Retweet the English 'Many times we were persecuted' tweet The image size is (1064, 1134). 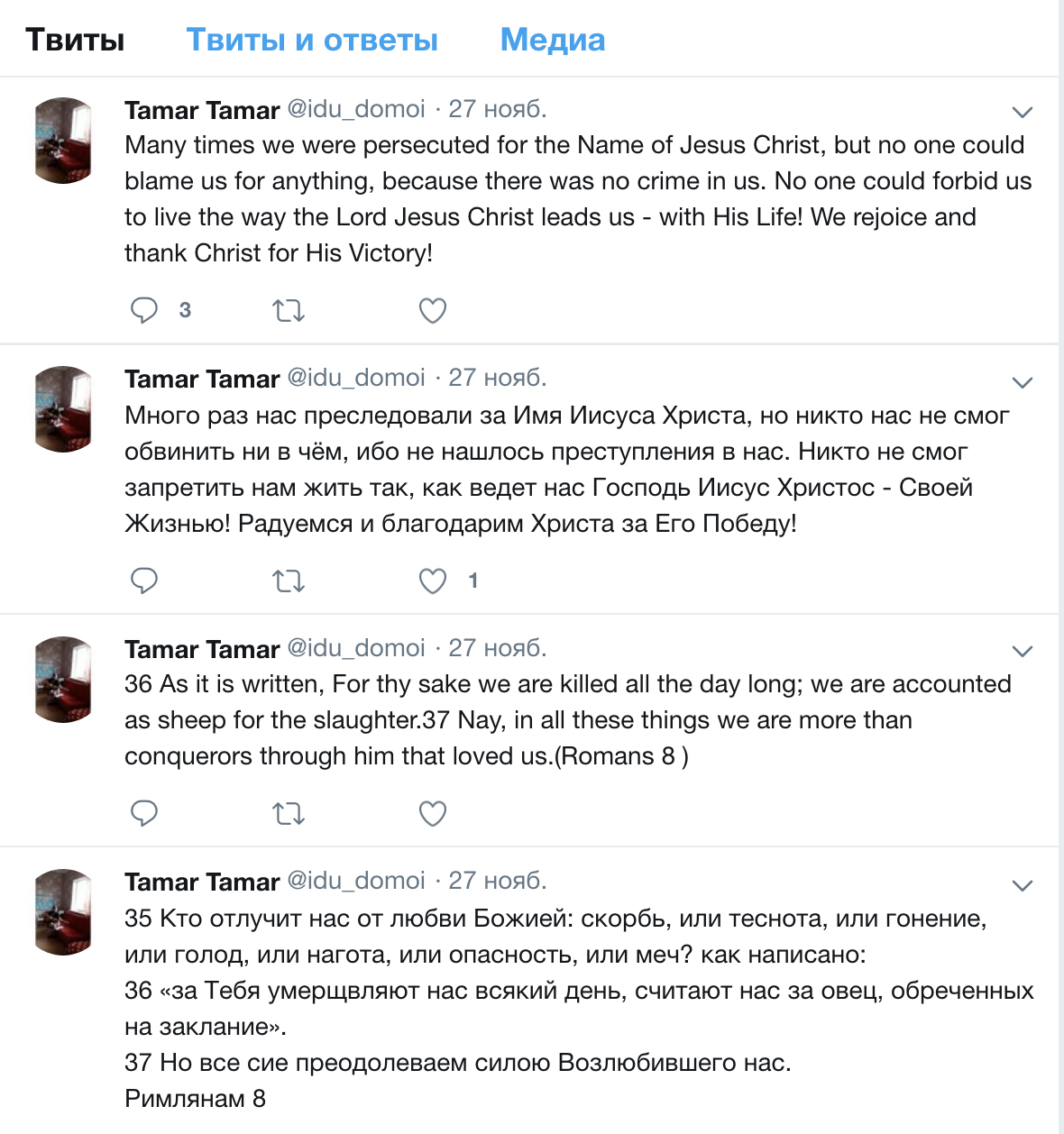click(x=289, y=311)
